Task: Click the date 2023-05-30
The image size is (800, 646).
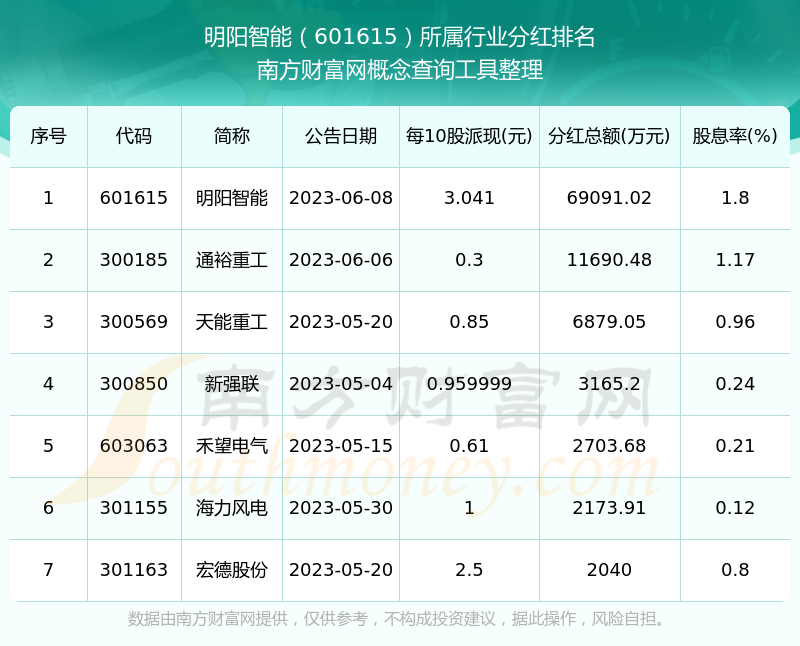Action: (341, 508)
